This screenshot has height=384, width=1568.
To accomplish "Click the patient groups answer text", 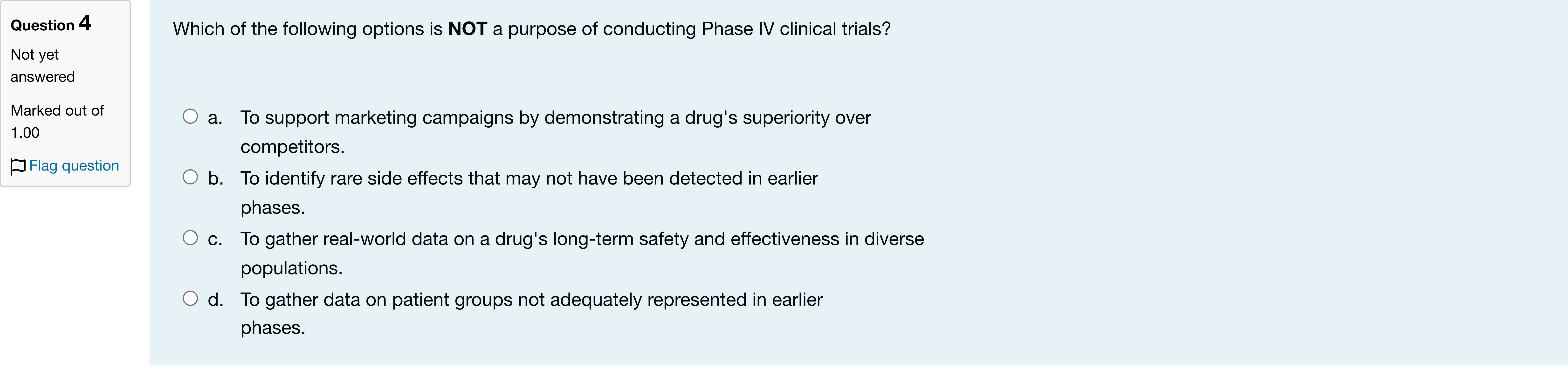I will point(531,313).
